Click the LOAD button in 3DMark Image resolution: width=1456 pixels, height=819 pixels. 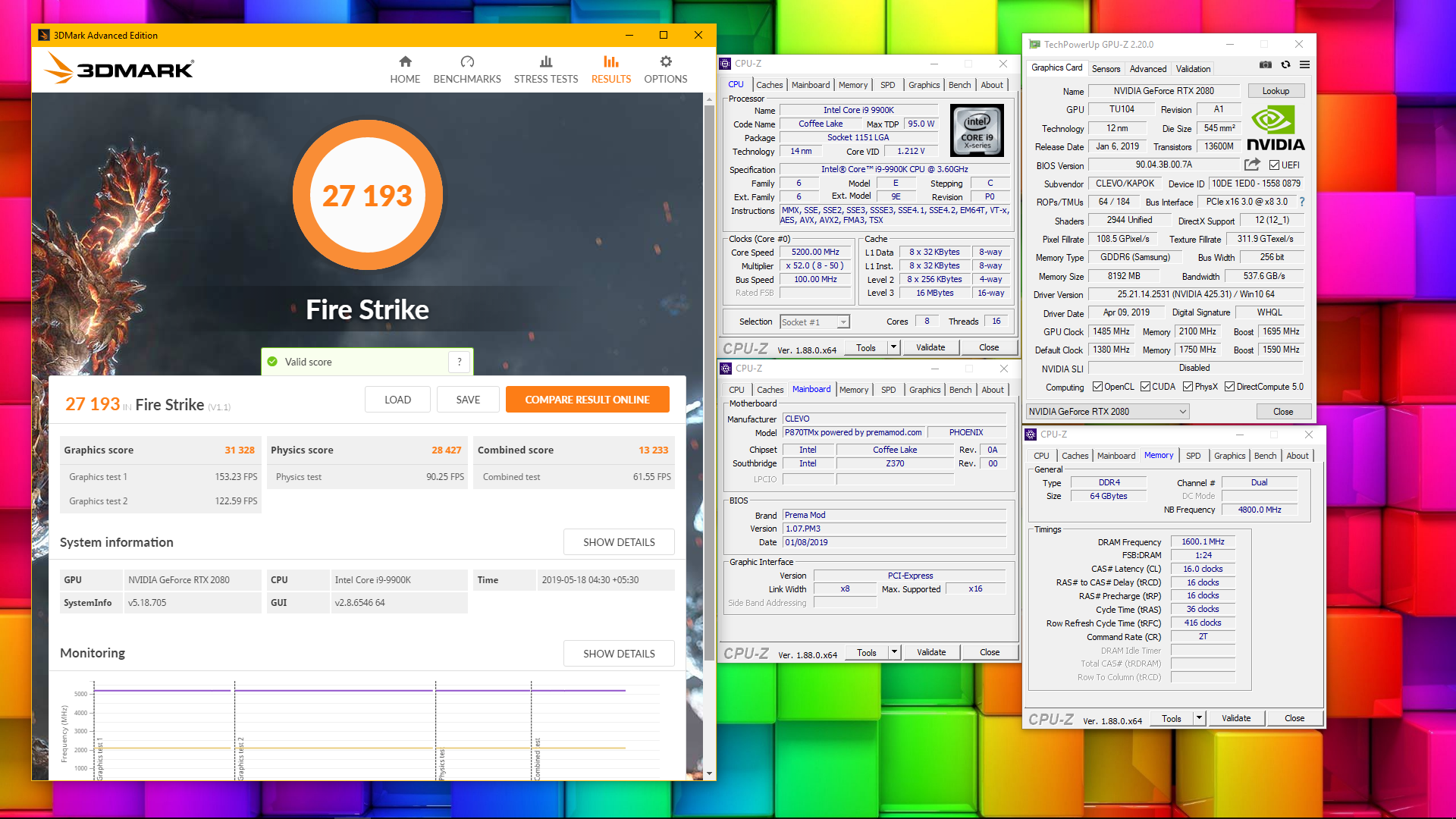pyautogui.click(x=397, y=400)
